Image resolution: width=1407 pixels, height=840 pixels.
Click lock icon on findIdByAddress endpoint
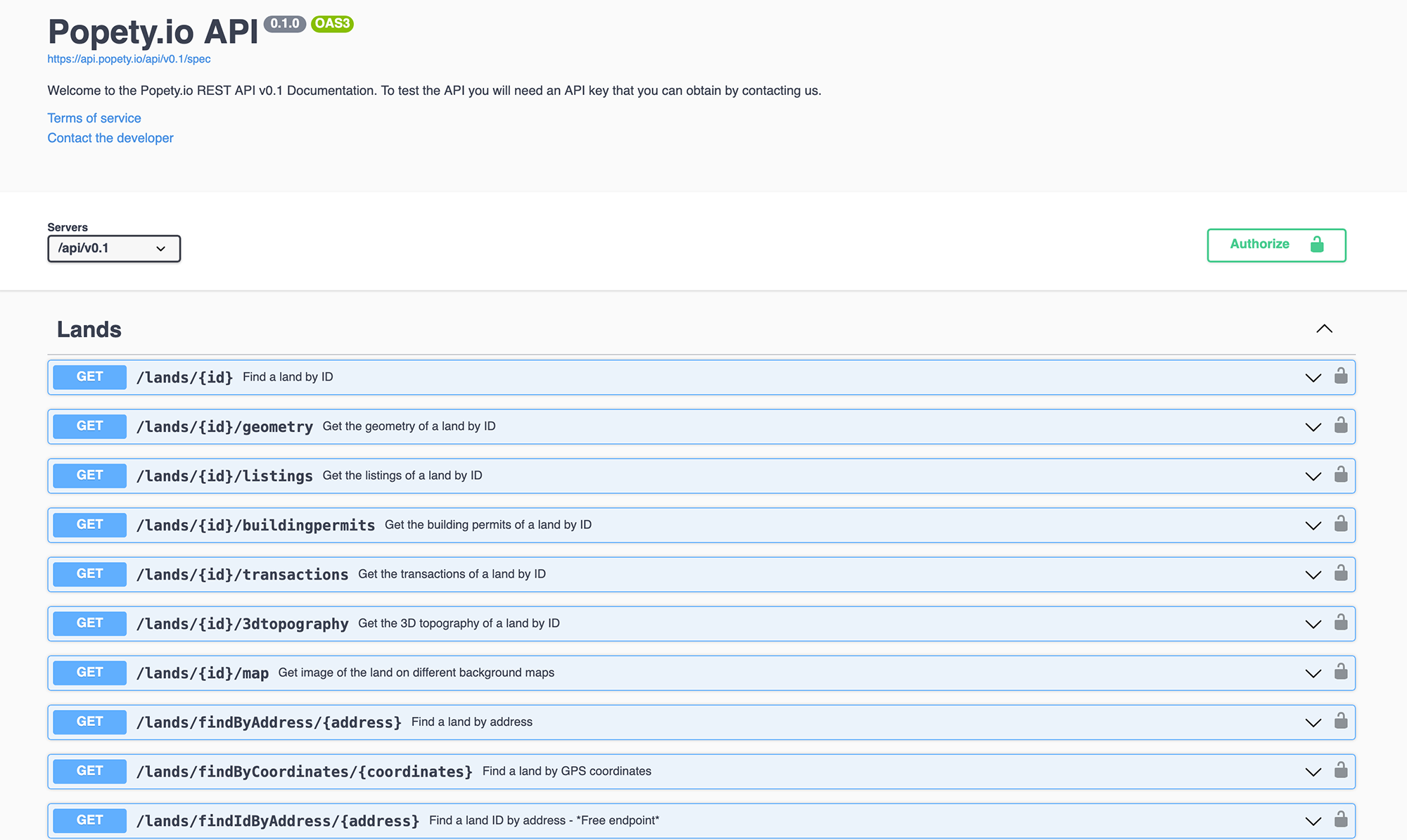1341,819
